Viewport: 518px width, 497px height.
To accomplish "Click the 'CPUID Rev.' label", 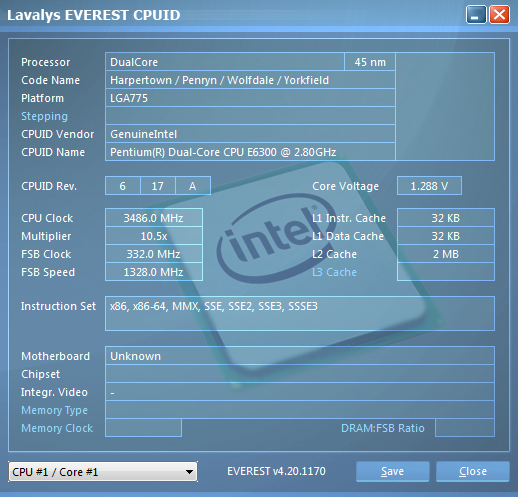I will point(49,186).
